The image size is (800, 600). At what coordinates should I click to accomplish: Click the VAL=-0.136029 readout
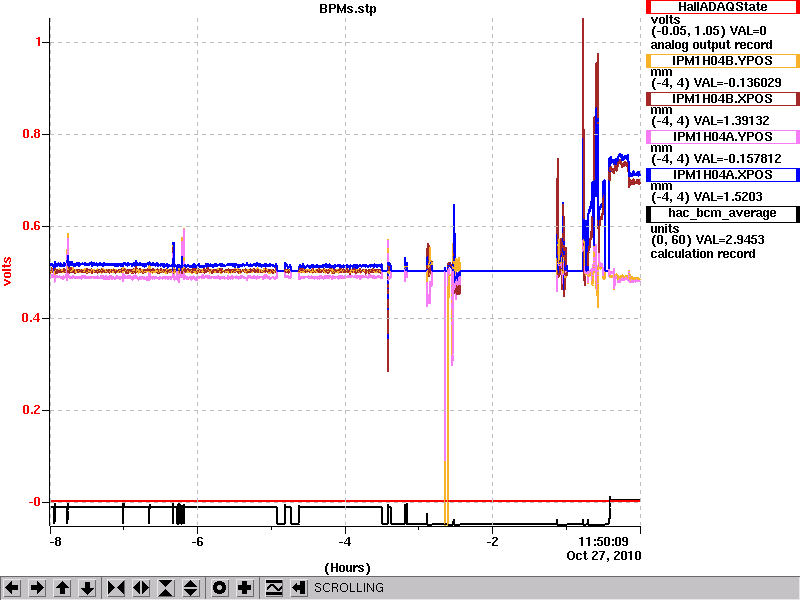coord(738,83)
